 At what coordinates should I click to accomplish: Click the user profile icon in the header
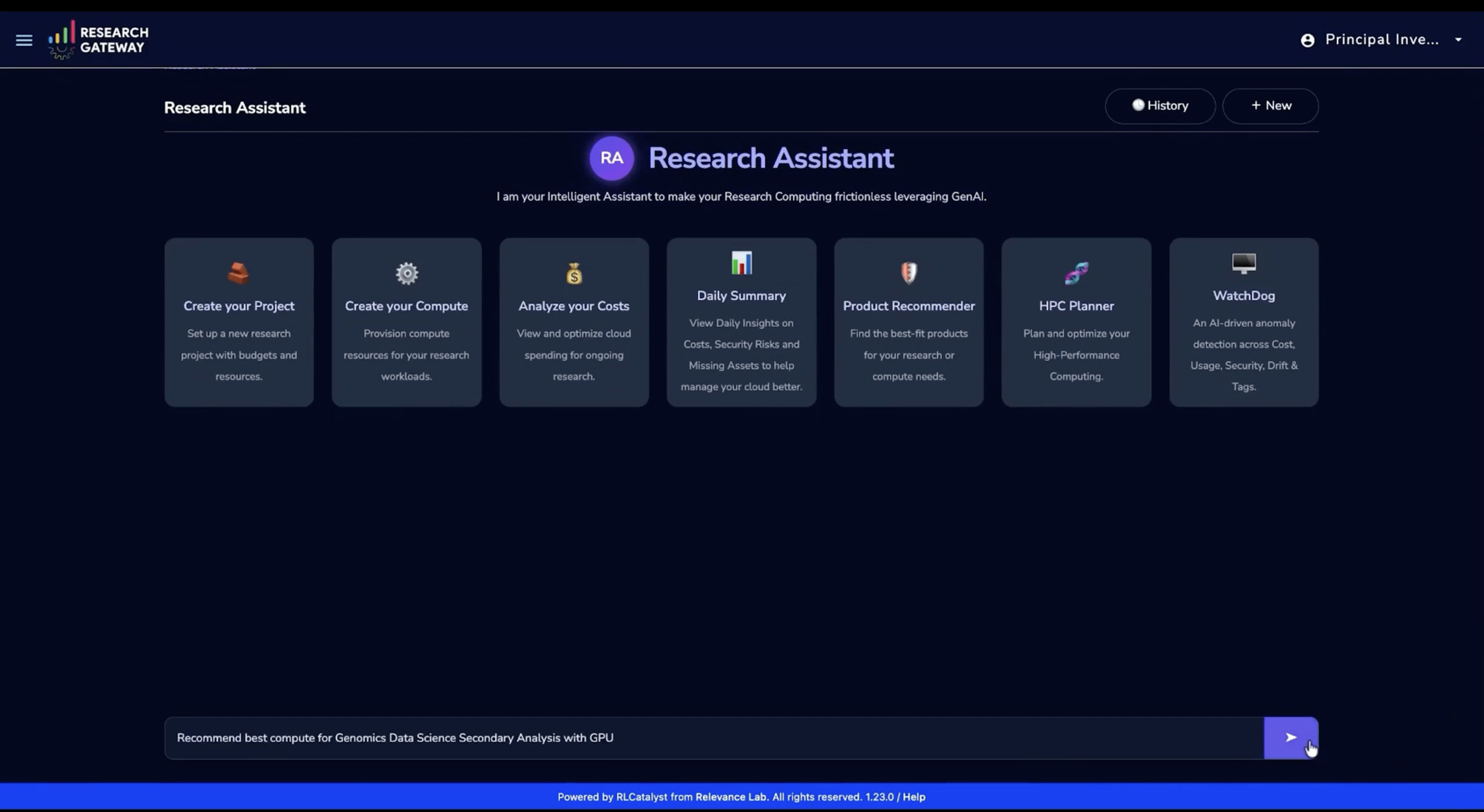(1307, 40)
